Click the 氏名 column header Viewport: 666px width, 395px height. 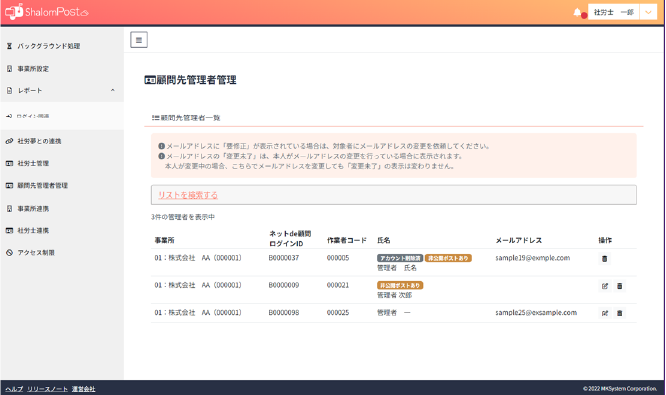coord(384,240)
